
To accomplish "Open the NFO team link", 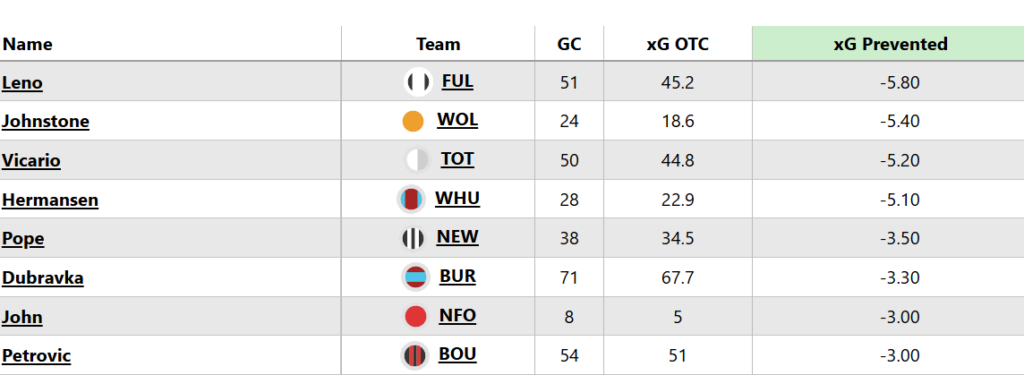I will [457, 316].
